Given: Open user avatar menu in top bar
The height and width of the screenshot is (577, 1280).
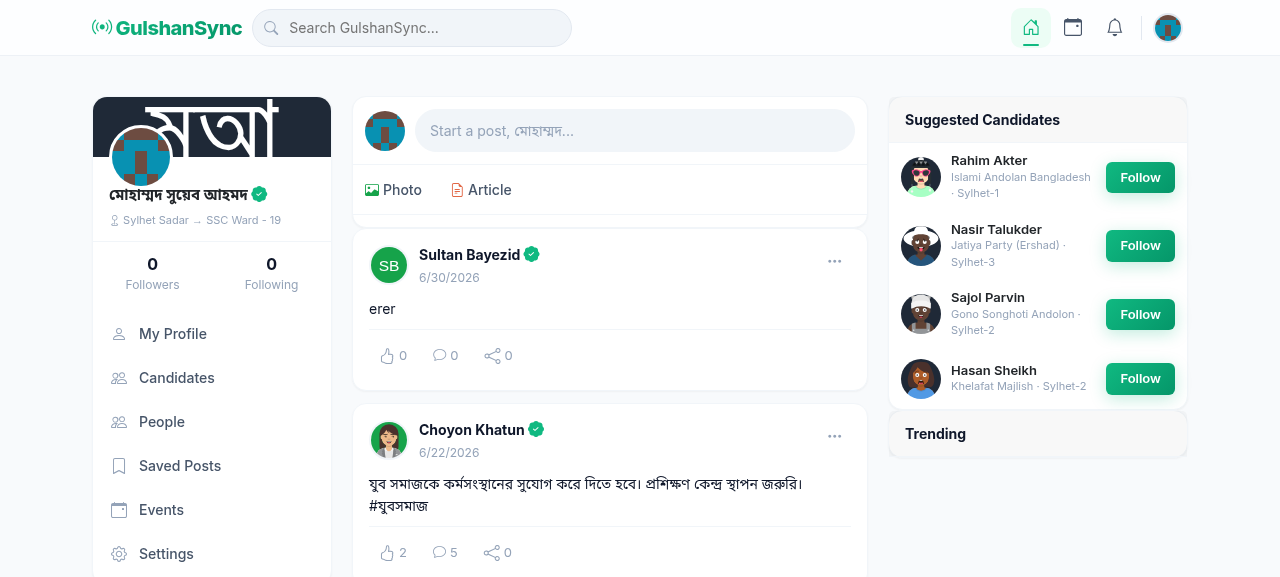Looking at the screenshot, I should pyautogui.click(x=1168, y=28).
